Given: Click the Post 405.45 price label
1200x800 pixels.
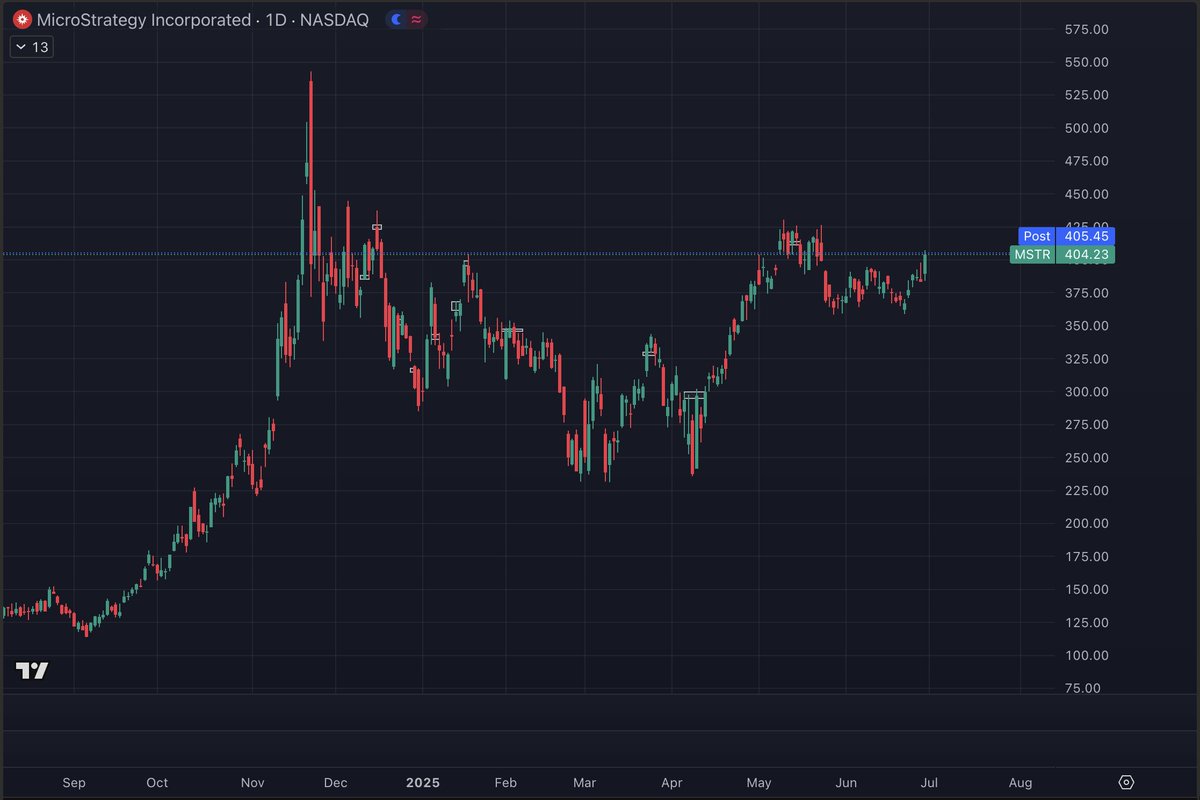Looking at the screenshot, I should (x=1066, y=236).
